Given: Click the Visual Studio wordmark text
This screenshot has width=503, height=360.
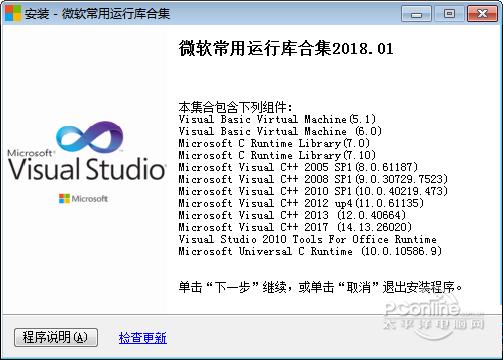Looking at the screenshot, I should pyautogui.click(x=87, y=169).
